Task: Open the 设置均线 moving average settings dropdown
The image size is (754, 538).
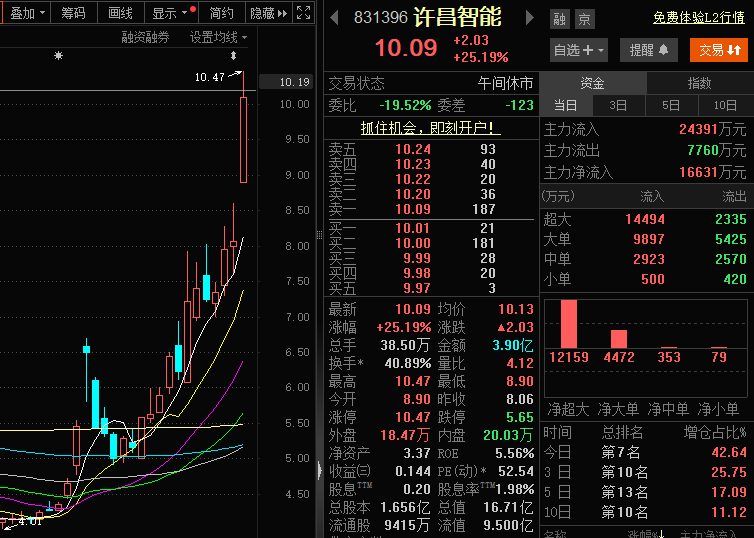Action: [218, 37]
